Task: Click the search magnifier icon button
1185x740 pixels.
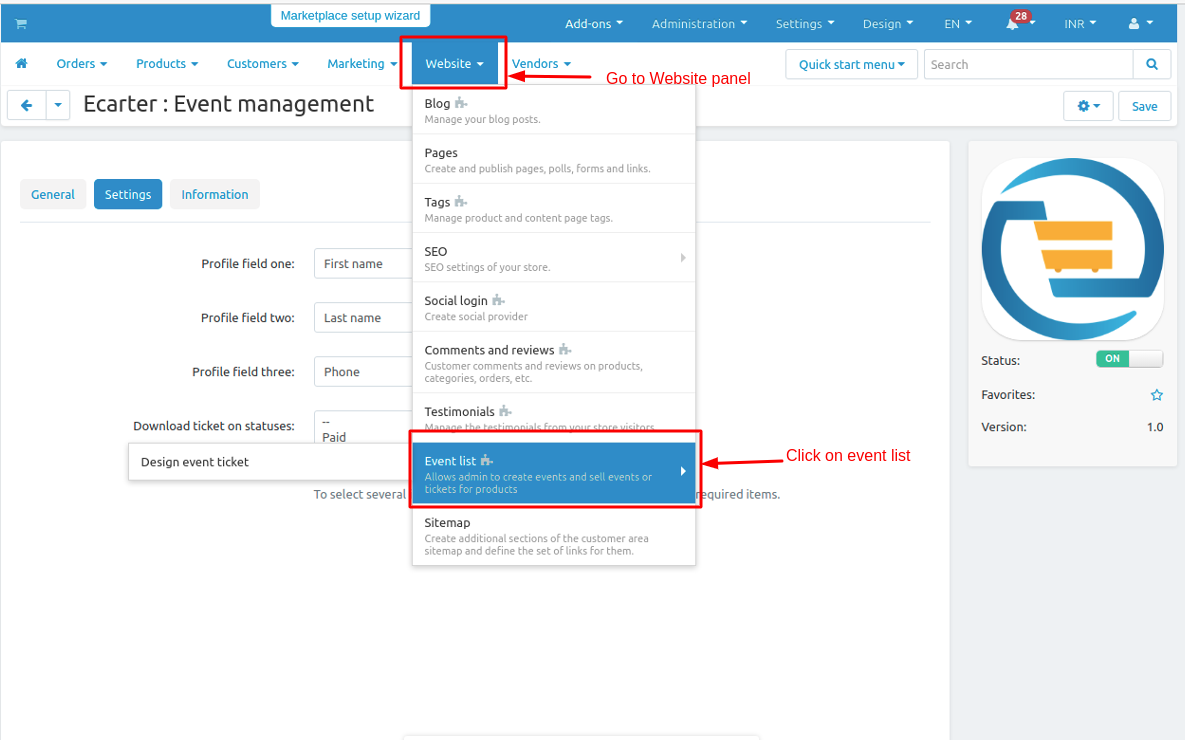Action: (1152, 64)
